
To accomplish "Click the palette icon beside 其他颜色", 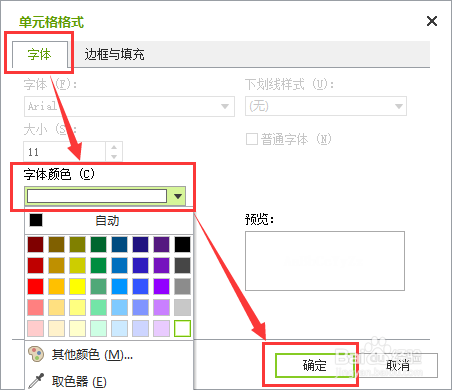I will [36, 354].
